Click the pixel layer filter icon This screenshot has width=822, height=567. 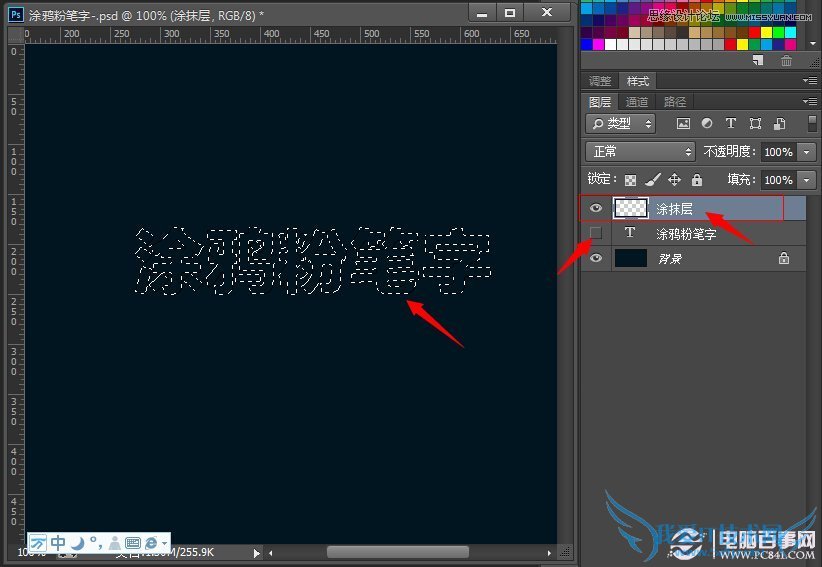[683, 124]
